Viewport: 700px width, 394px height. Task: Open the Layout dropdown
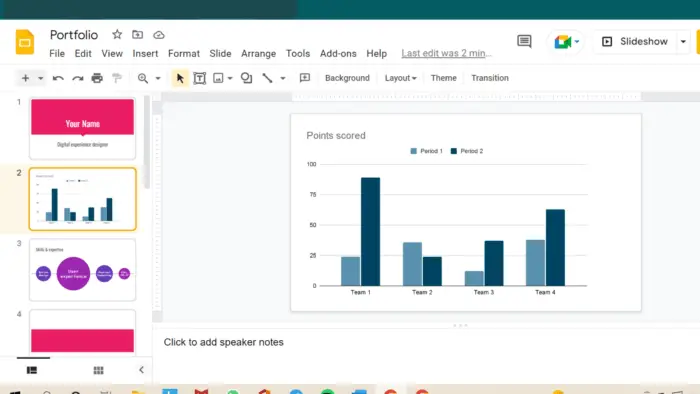pyautogui.click(x=400, y=78)
